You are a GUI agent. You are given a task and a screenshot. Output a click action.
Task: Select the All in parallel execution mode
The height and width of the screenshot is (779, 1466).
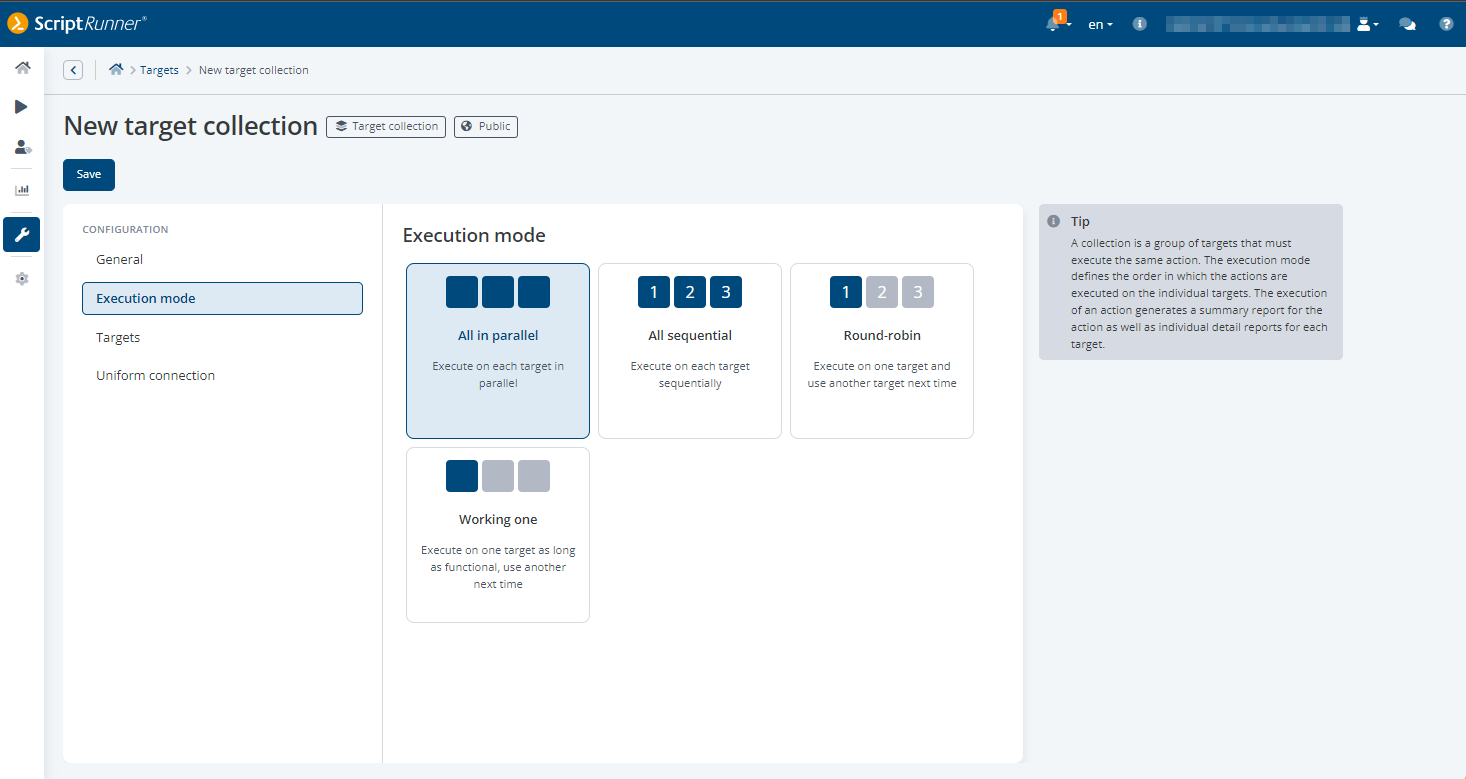pyautogui.click(x=498, y=351)
